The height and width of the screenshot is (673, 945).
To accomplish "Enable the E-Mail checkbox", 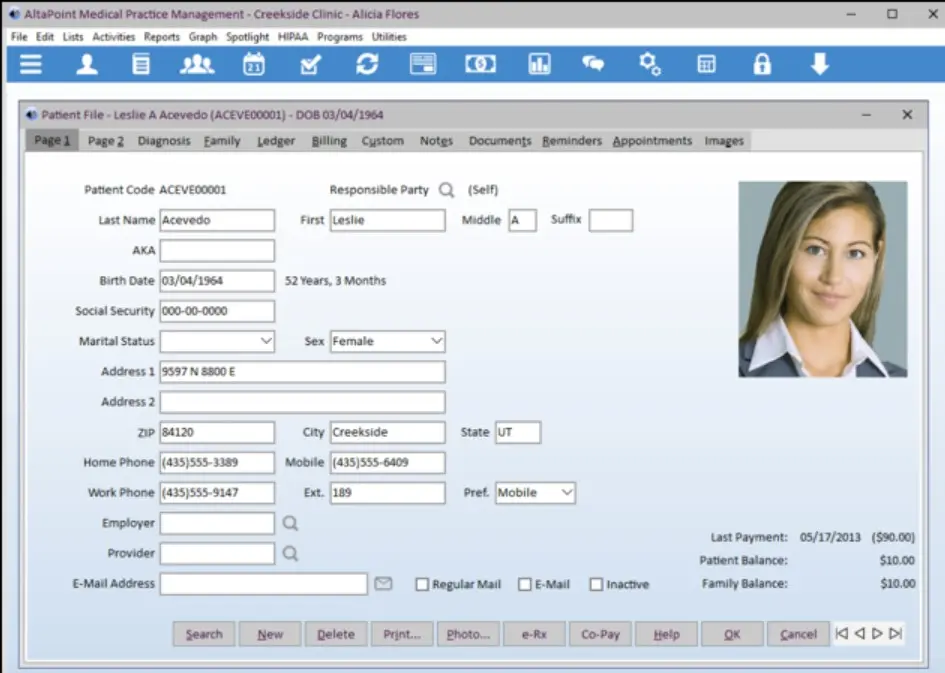I will 524,584.
